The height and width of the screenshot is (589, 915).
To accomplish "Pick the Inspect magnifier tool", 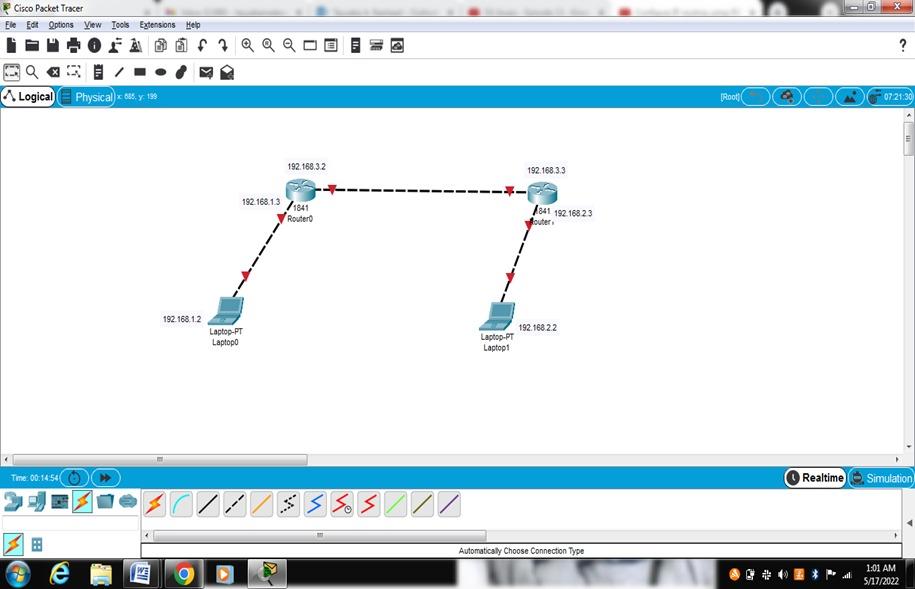I will pyautogui.click(x=32, y=72).
